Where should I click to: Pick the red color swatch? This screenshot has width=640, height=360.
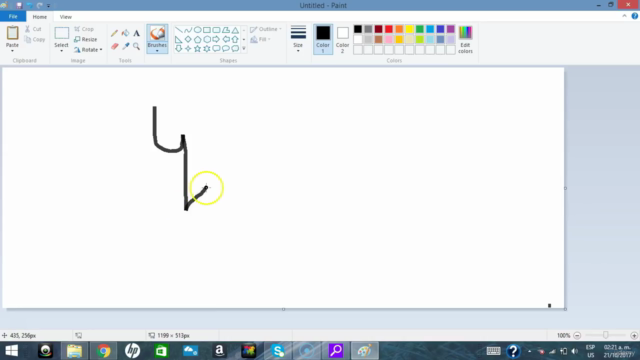coord(389,29)
